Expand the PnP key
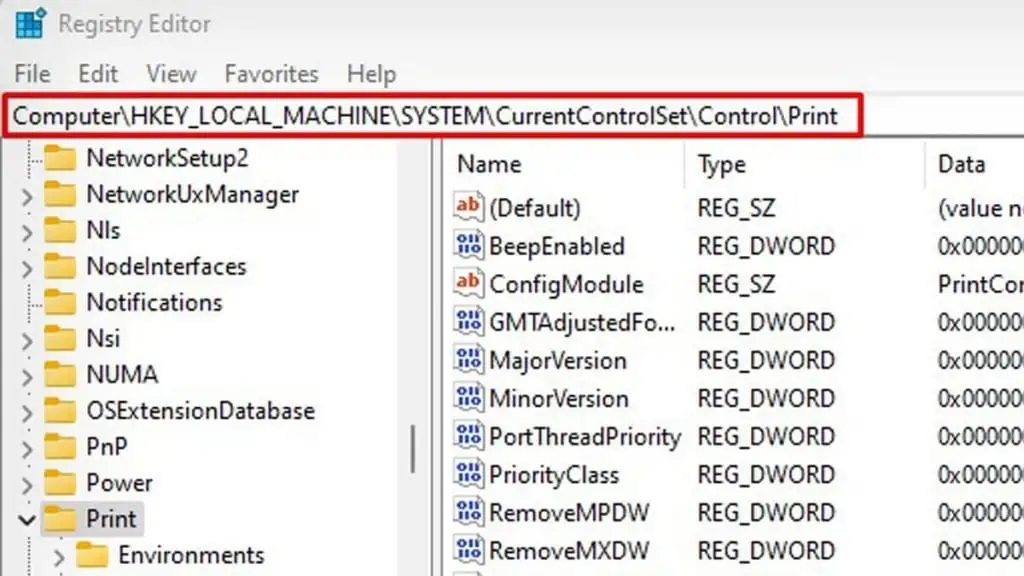This screenshot has width=1024, height=576. (x=26, y=448)
